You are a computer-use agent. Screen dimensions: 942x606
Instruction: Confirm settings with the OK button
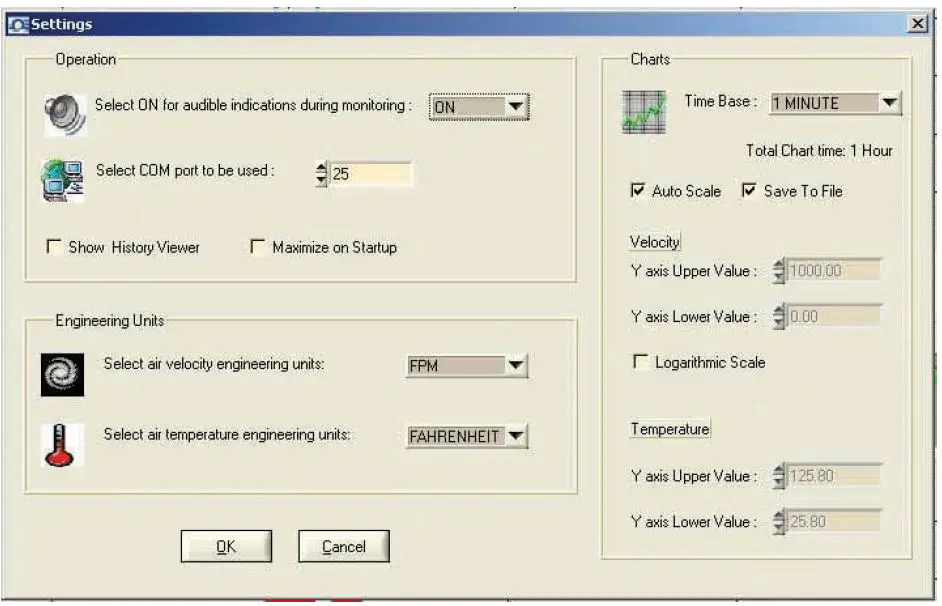[x=226, y=546]
